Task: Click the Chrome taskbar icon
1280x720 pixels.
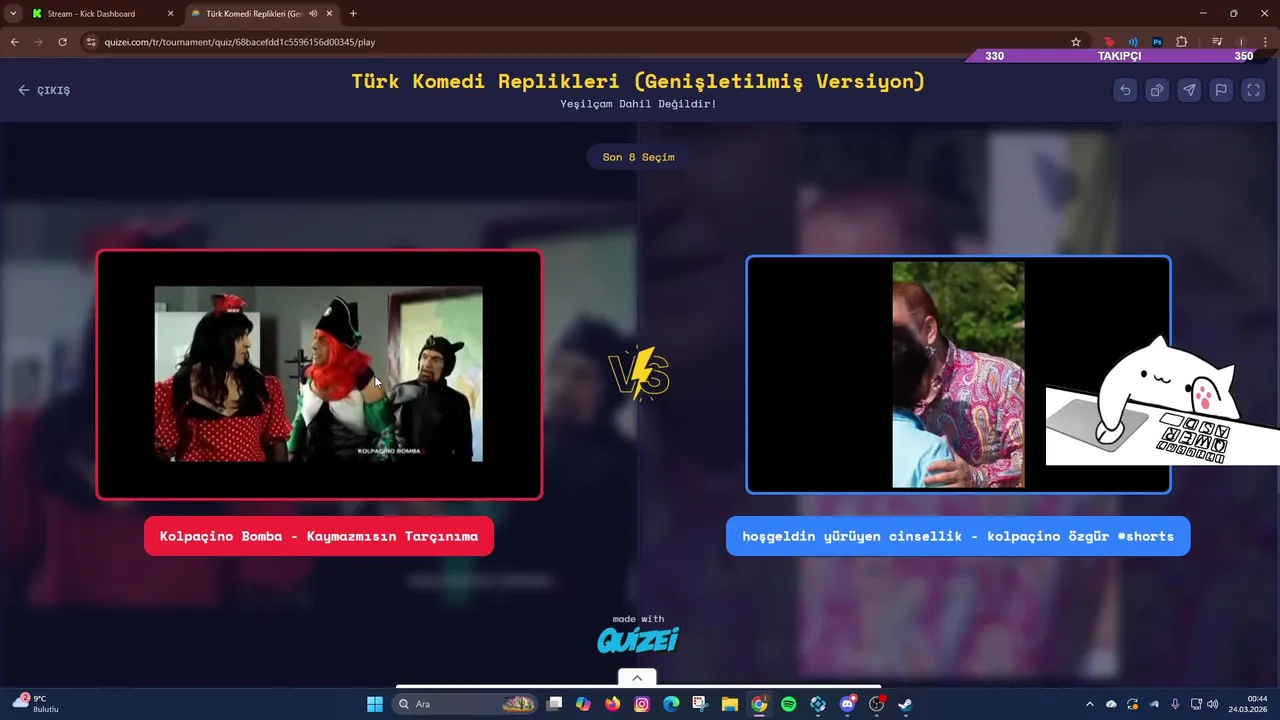Action: tap(759, 704)
